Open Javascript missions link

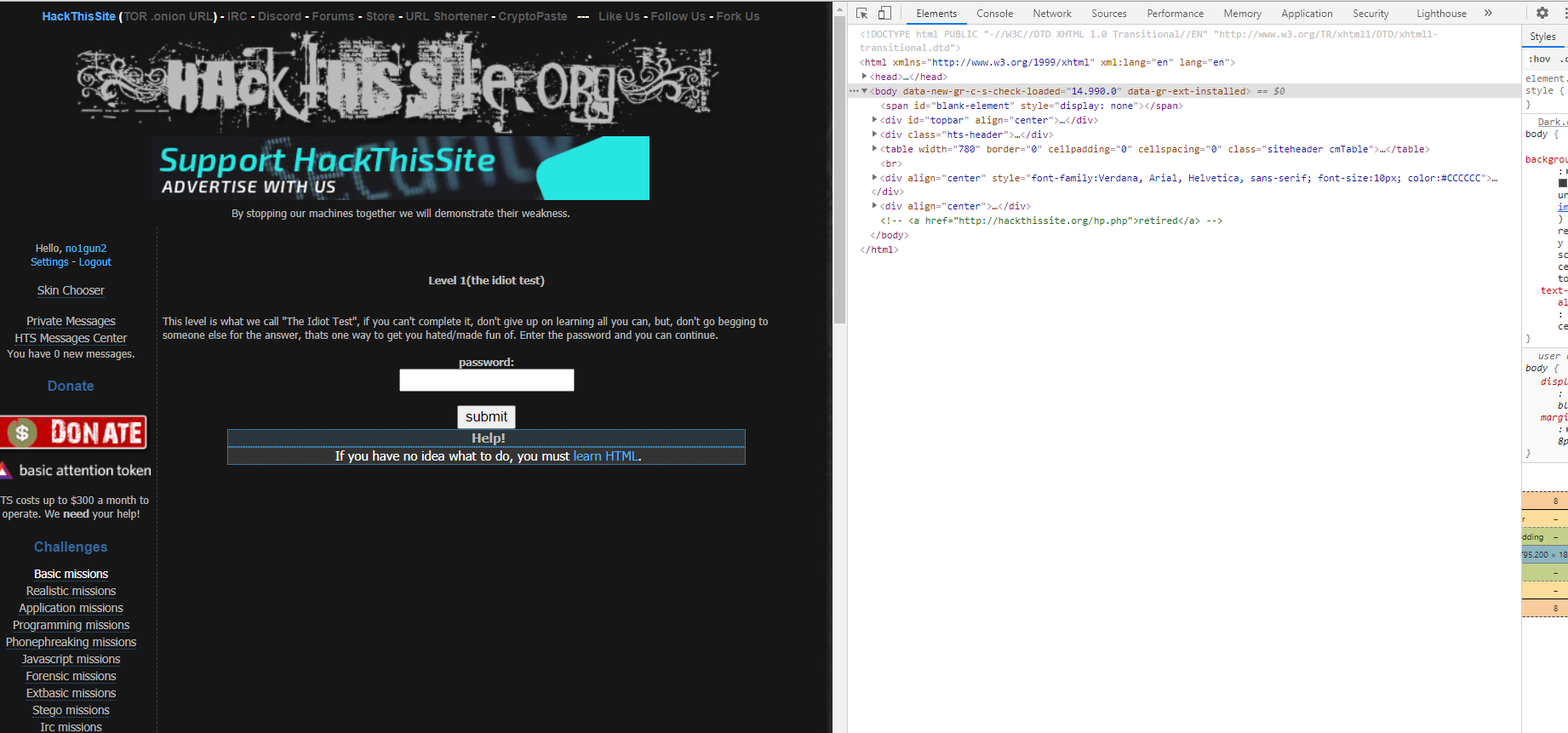coord(71,659)
